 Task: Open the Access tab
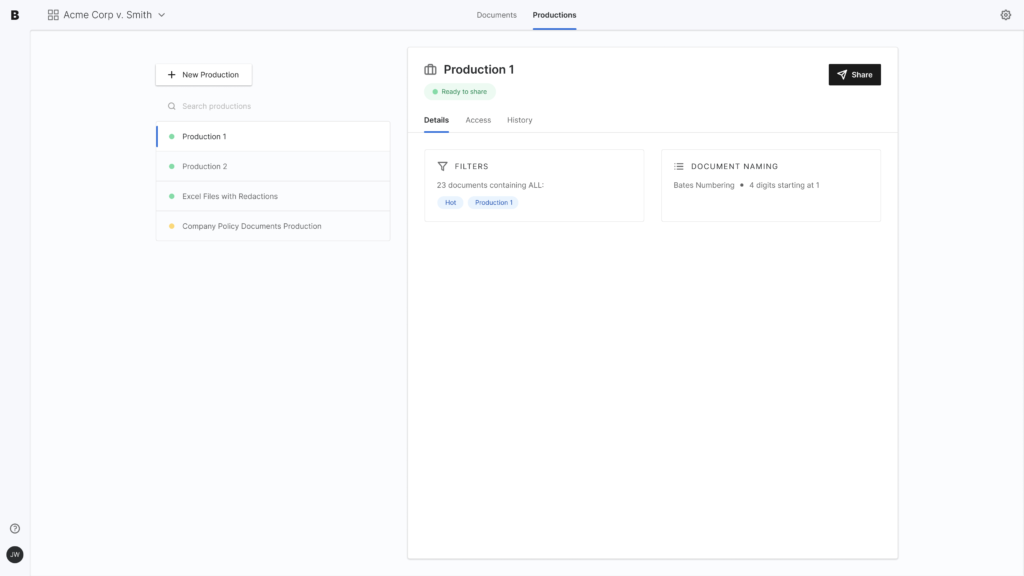[x=478, y=120]
